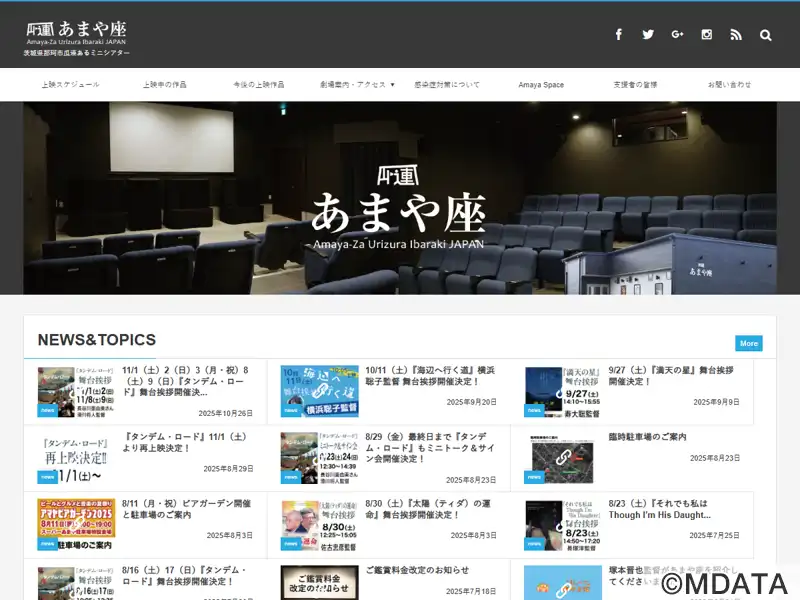This screenshot has height=600, width=800.
Task: Open the 臨時駐車場のご案内 article
Action: (647, 437)
